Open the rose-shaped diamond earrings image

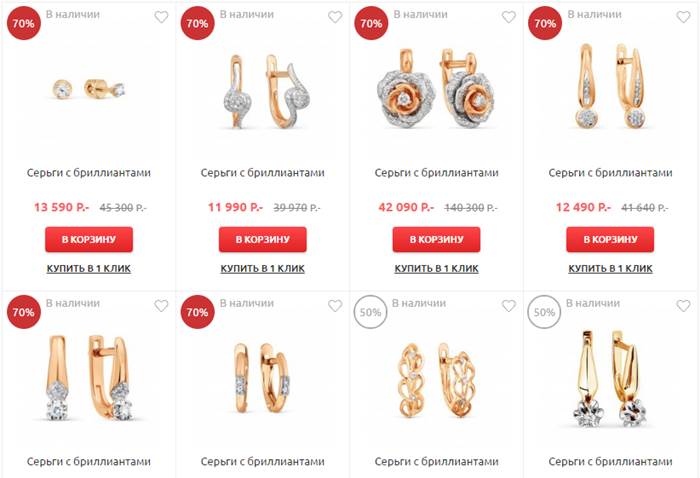[x=436, y=89]
